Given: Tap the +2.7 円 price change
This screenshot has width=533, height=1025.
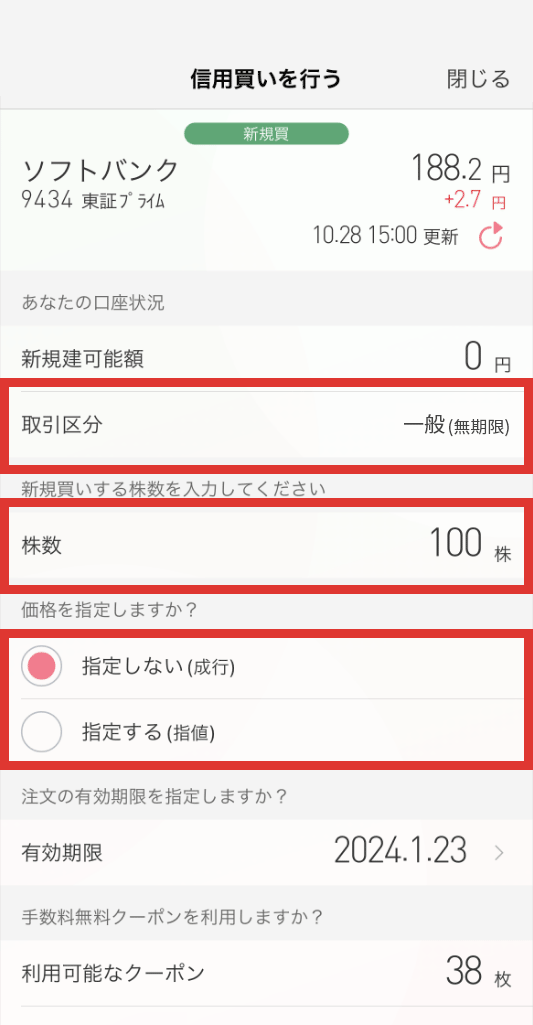Looking at the screenshot, I should [x=475, y=201].
